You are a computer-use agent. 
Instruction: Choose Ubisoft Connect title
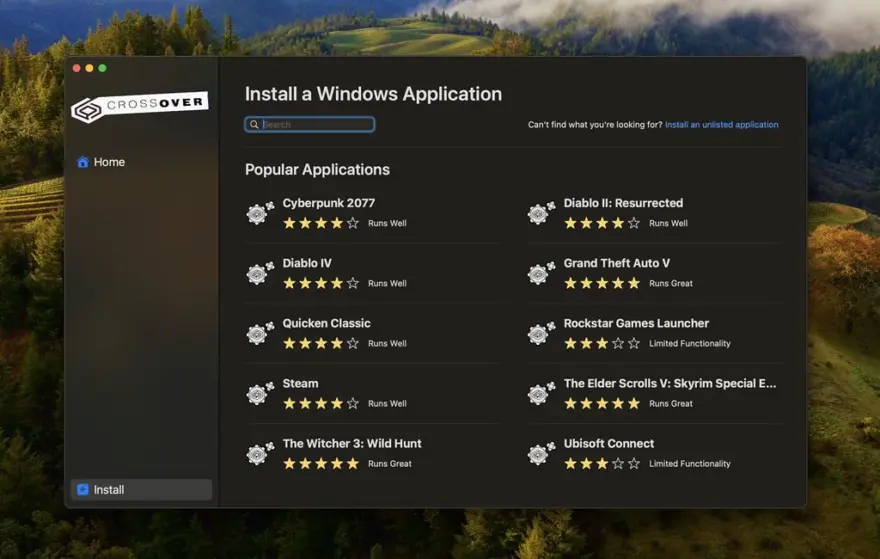[x=609, y=443]
